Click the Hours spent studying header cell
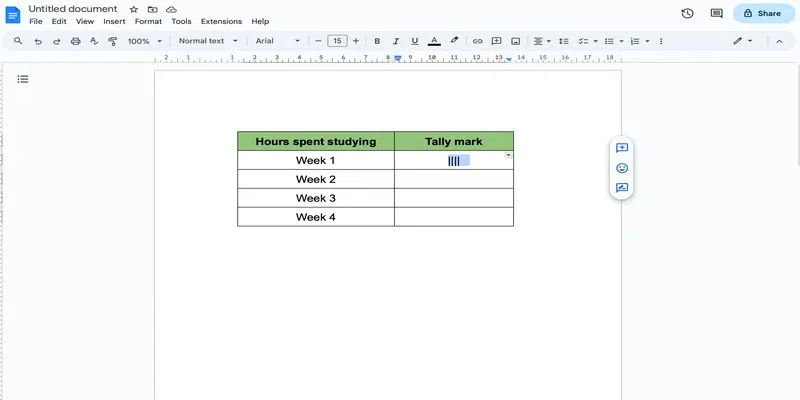Viewport: 800px width, 400px height. (316, 141)
